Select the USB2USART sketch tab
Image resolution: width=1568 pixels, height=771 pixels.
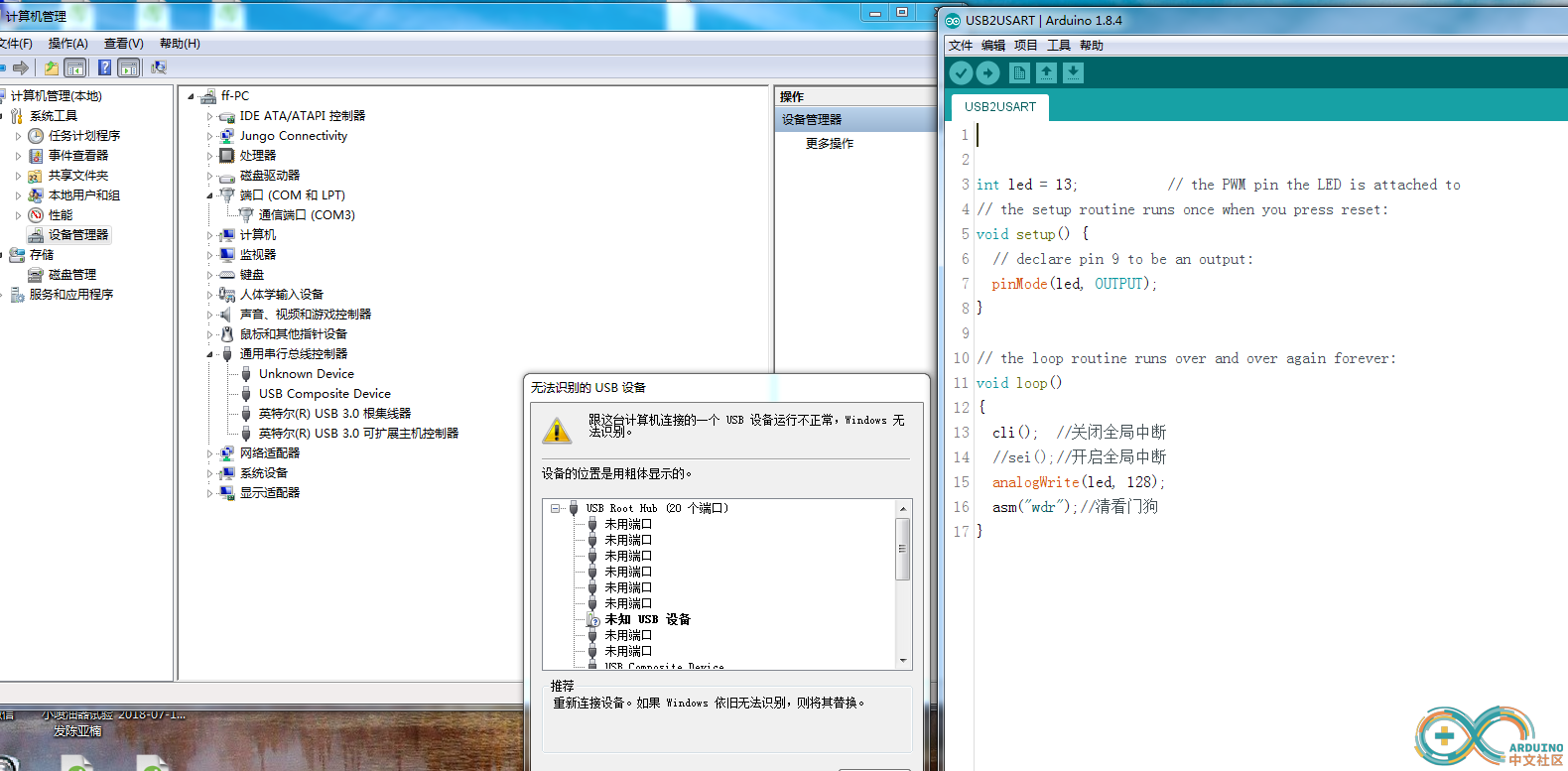pyautogui.click(x=999, y=107)
